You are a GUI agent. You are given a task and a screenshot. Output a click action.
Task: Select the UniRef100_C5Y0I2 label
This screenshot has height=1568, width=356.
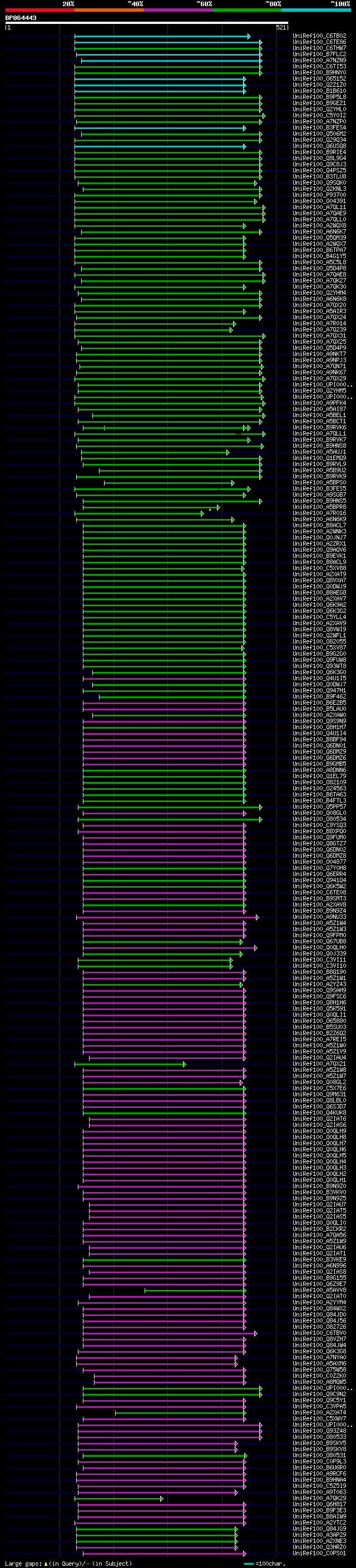click(319, 116)
